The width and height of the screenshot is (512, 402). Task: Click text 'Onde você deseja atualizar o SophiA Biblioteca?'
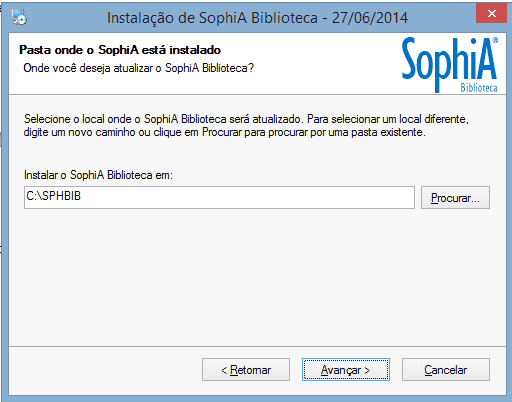(x=139, y=68)
